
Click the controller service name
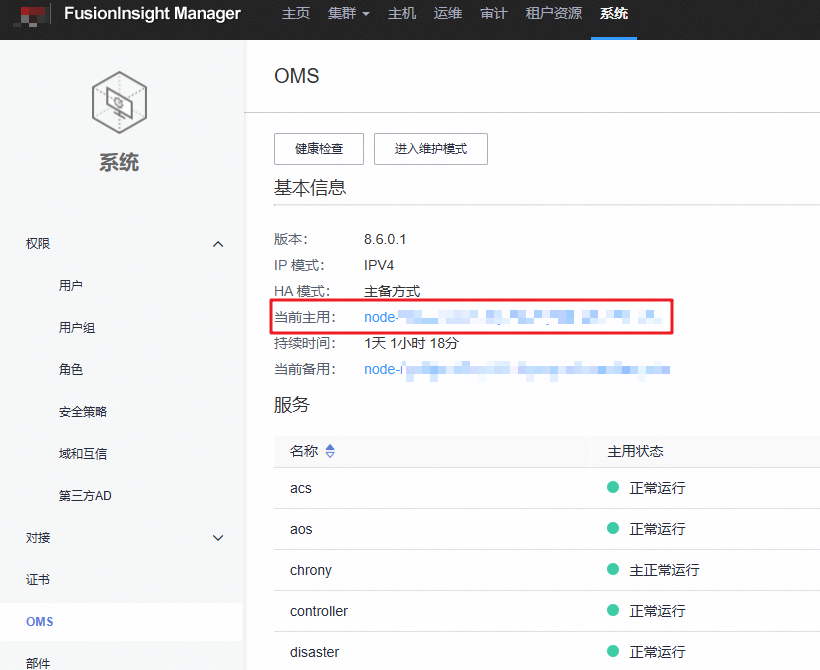[318, 611]
